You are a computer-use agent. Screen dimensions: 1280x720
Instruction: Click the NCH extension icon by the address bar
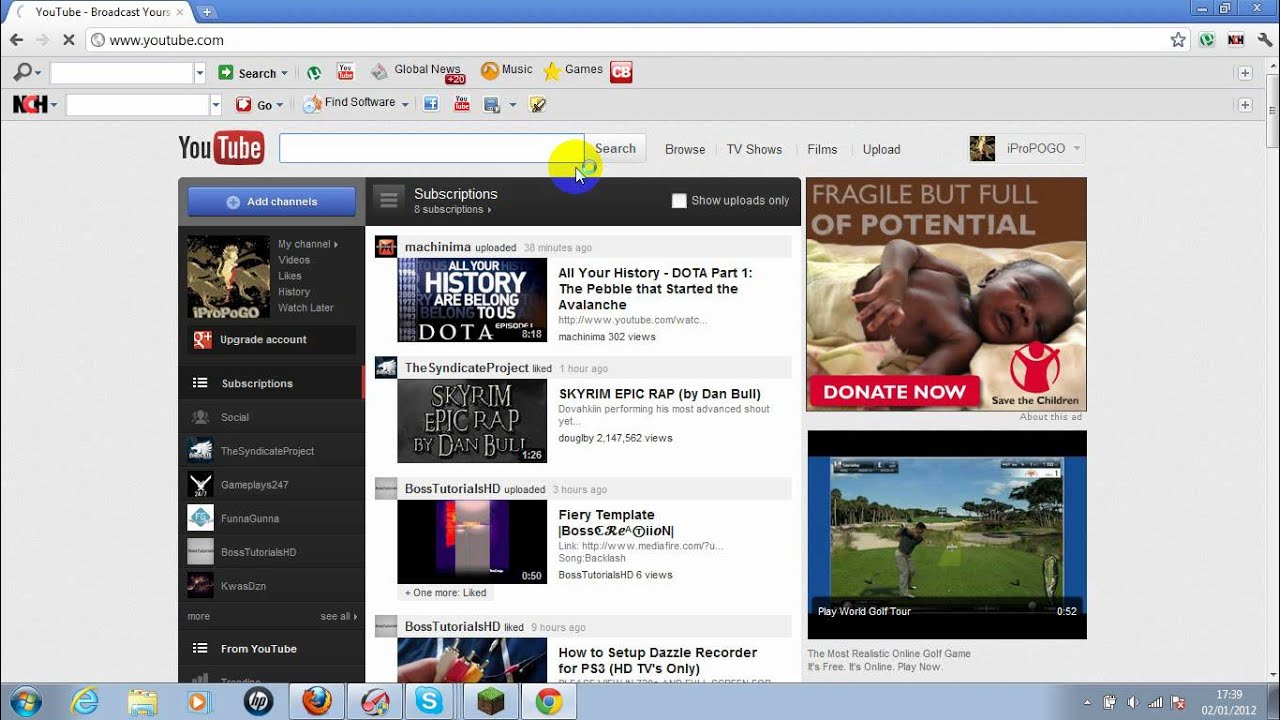pos(1236,40)
